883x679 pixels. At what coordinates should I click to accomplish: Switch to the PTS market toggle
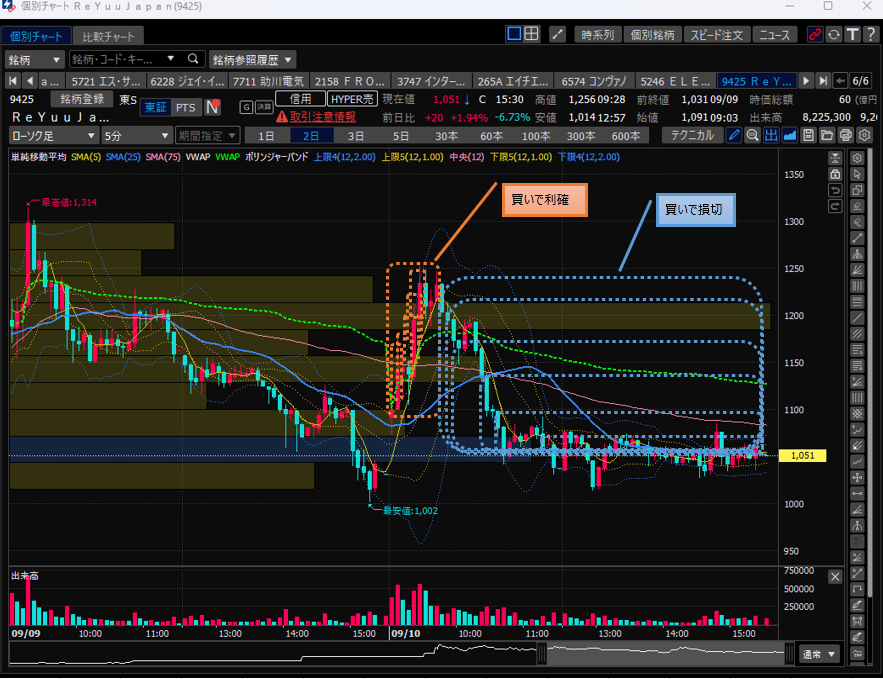pyautogui.click(x=186, y=107)
